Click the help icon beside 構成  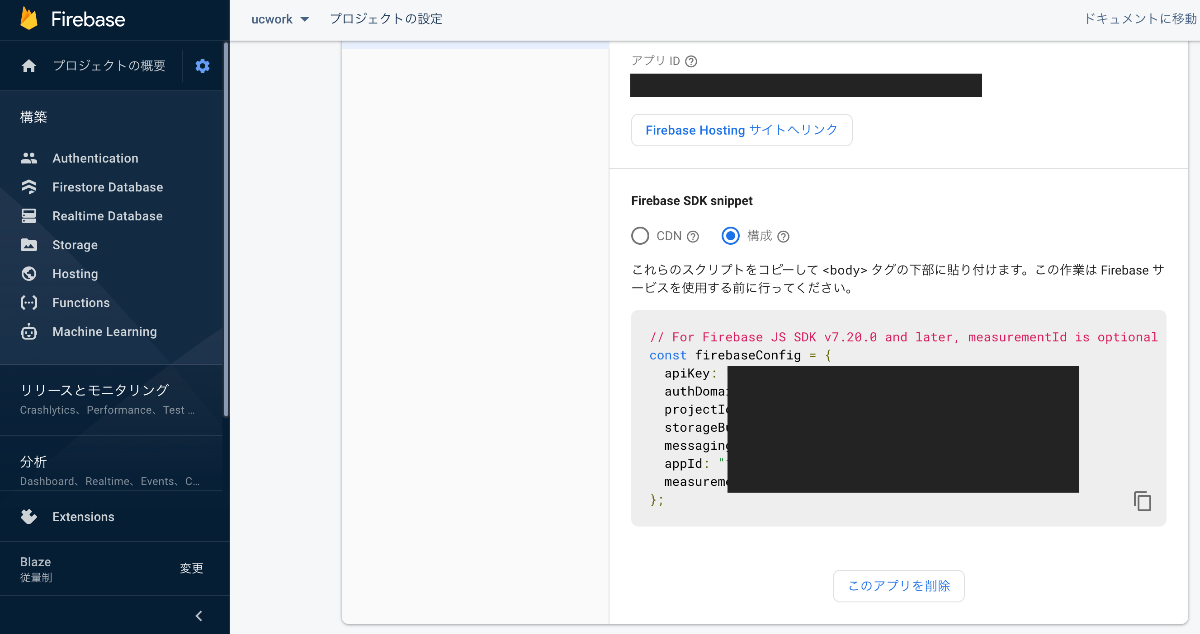tap(783, 237)
